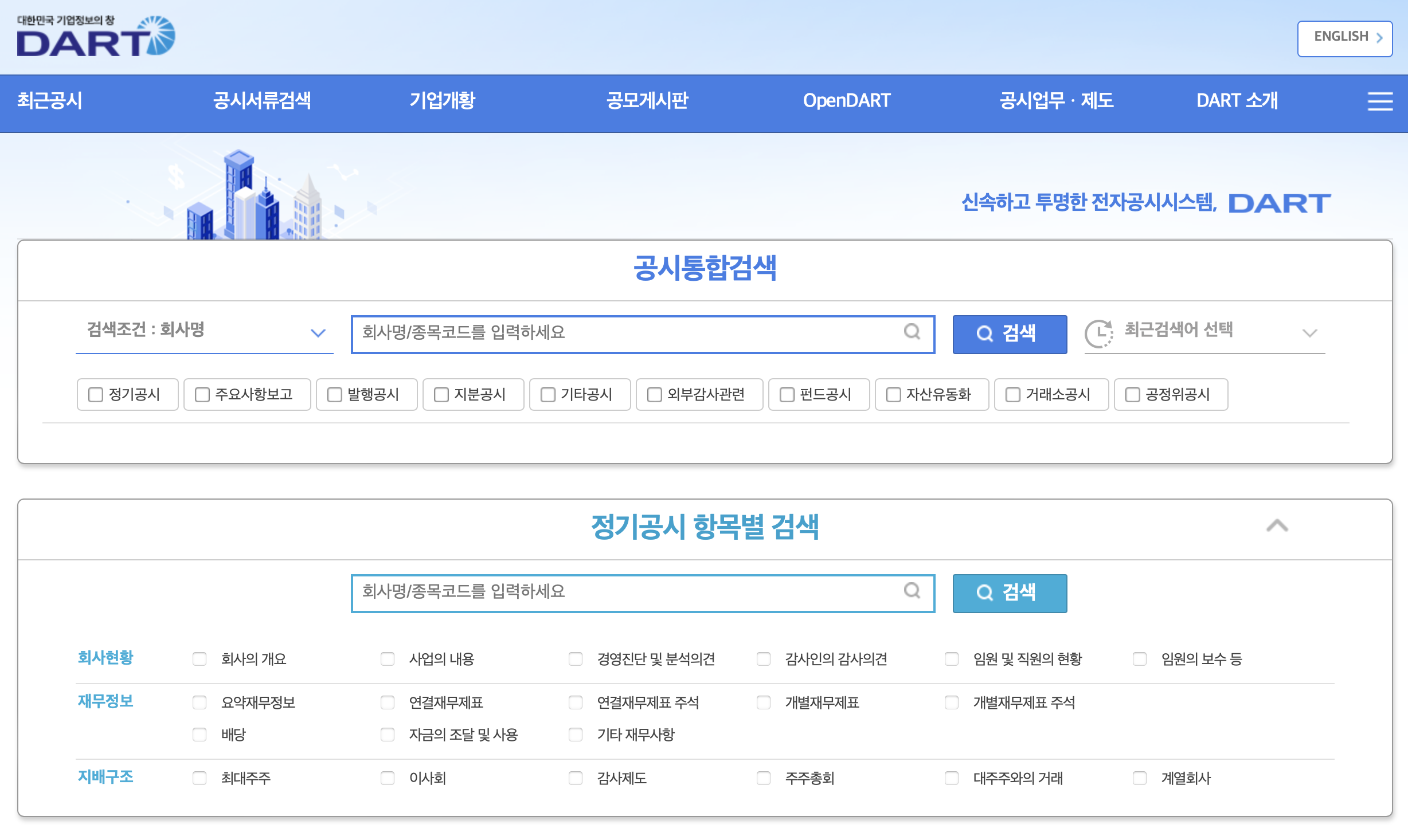1408x840 pixels.
Task: Select the 개별재무제표 주석 checkbox
Action: coord(952,702)
